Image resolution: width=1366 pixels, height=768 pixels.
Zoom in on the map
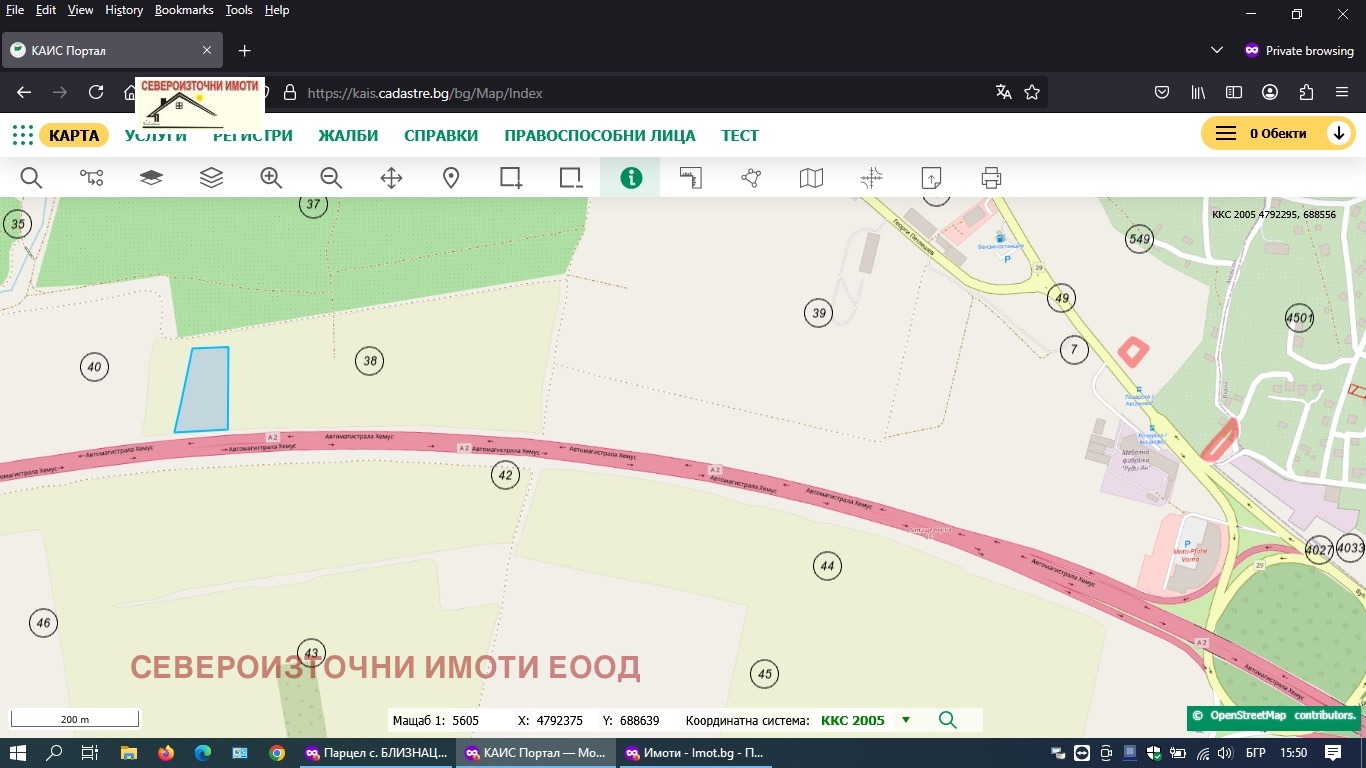point(271,178)
